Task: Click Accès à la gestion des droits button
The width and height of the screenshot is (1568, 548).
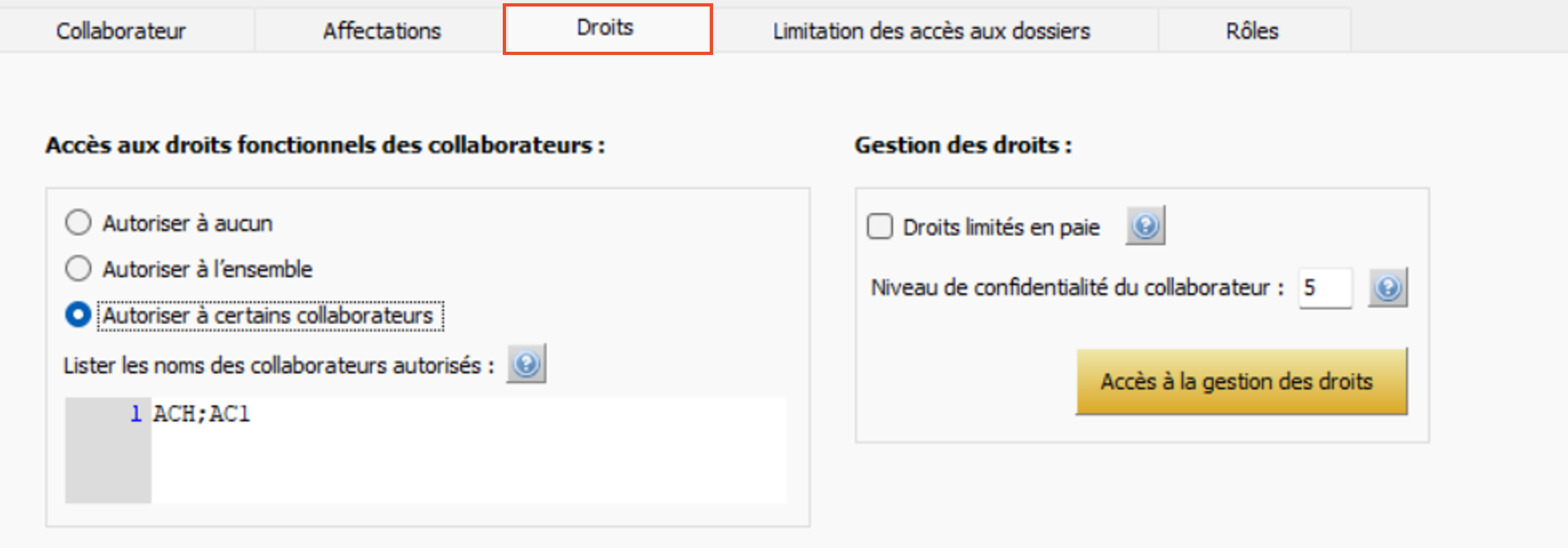Action: 1241,382
